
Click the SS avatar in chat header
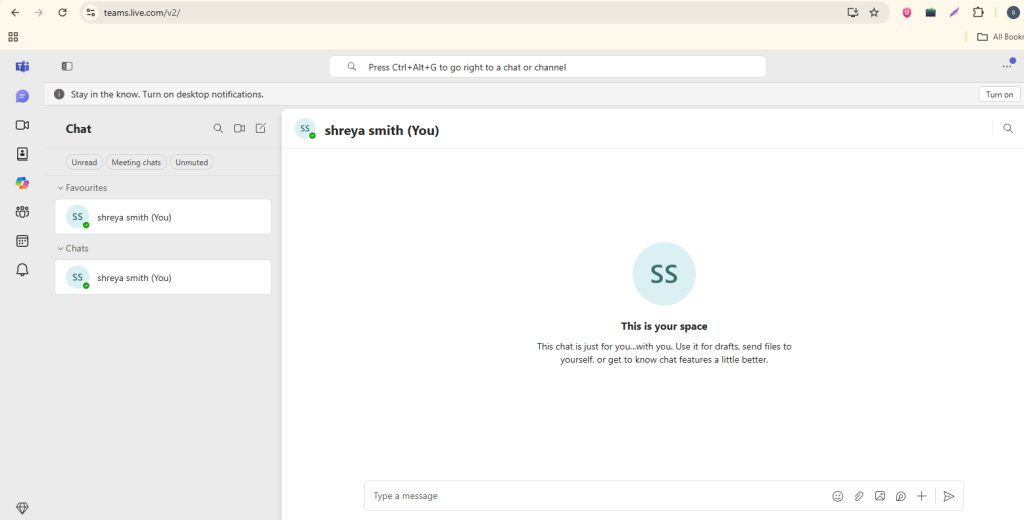pos(305,129)
